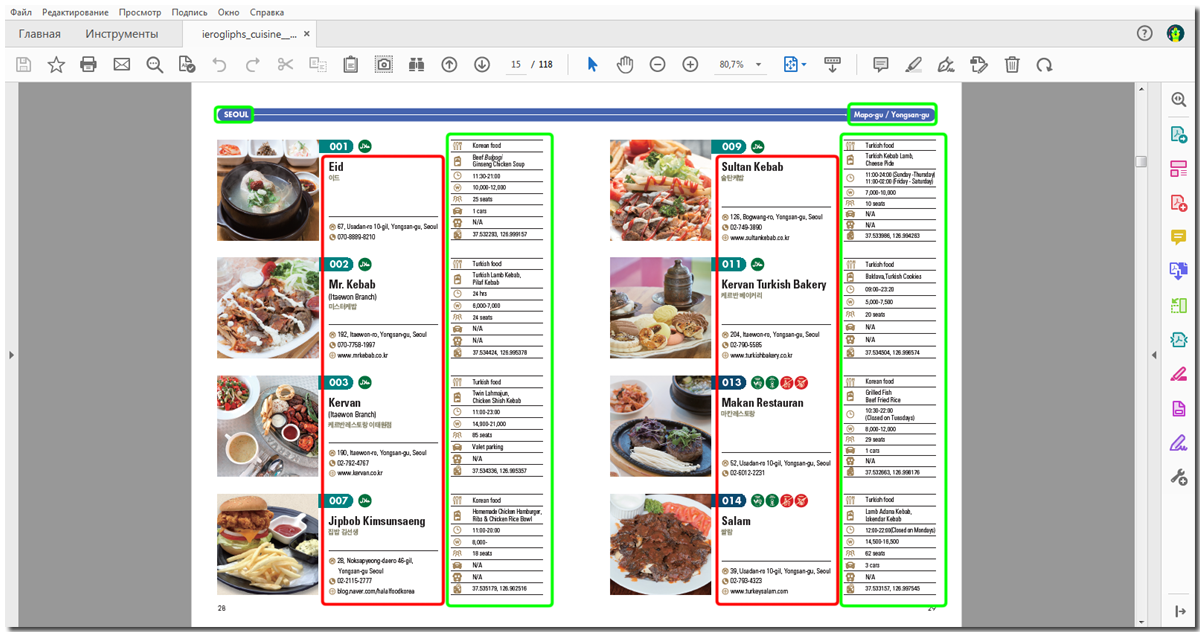
Task: Bookmark the file with the star icon
Action: click(56, 65)
